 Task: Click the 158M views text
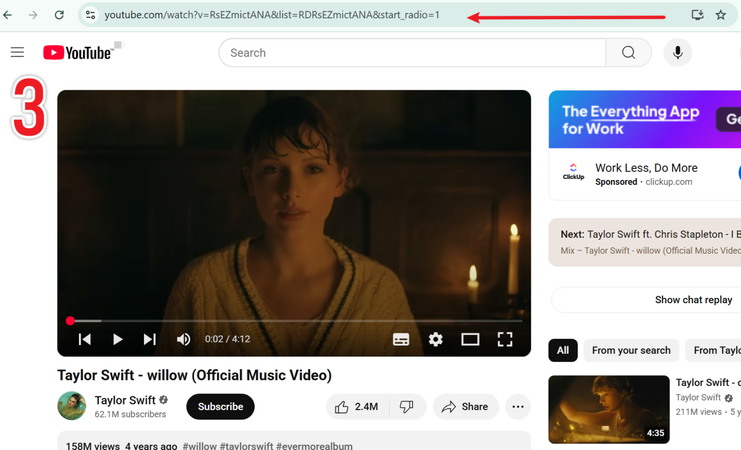(x=93, y=446)
